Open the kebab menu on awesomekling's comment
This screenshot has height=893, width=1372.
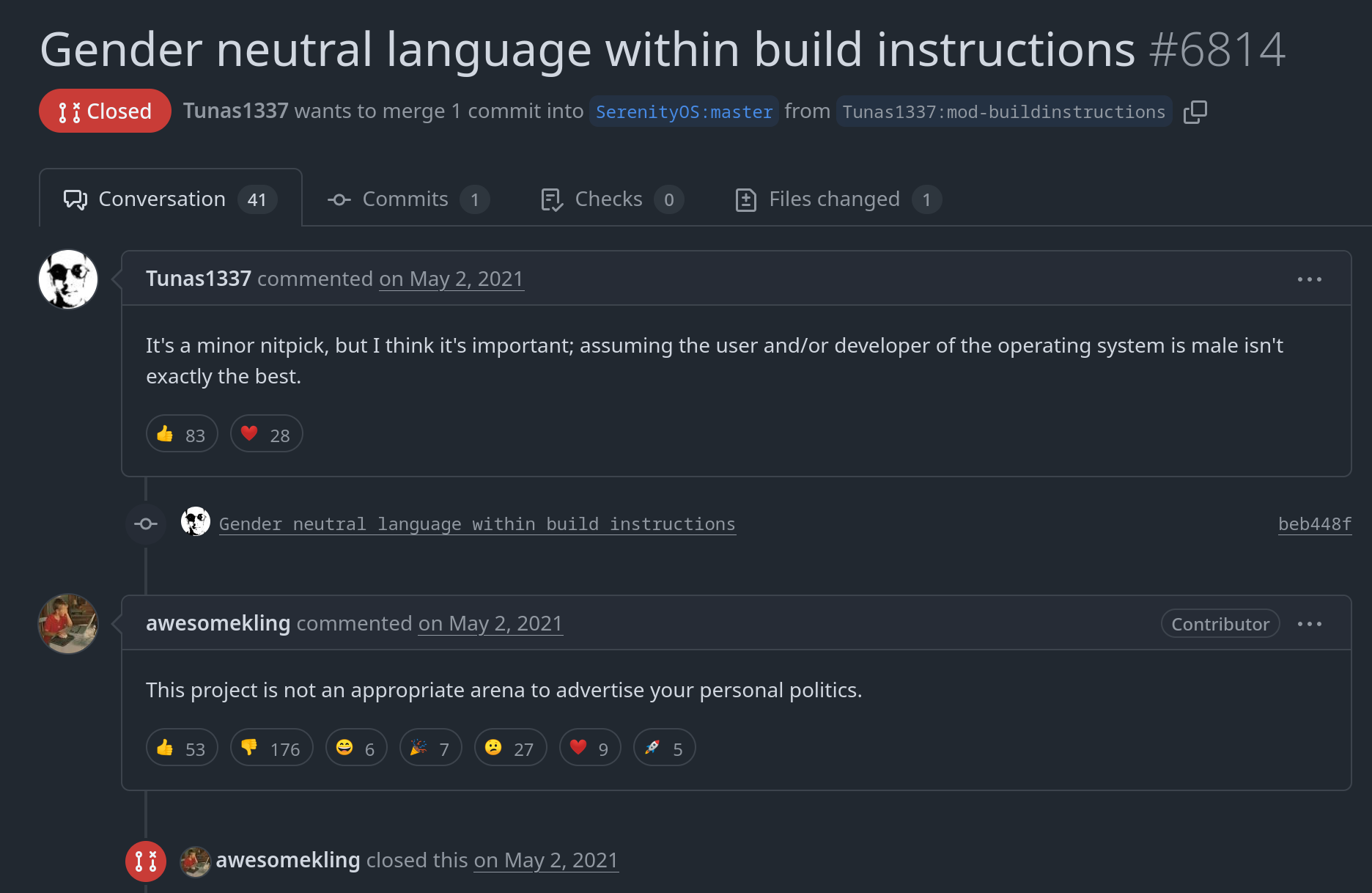[x=1310, y=623]
